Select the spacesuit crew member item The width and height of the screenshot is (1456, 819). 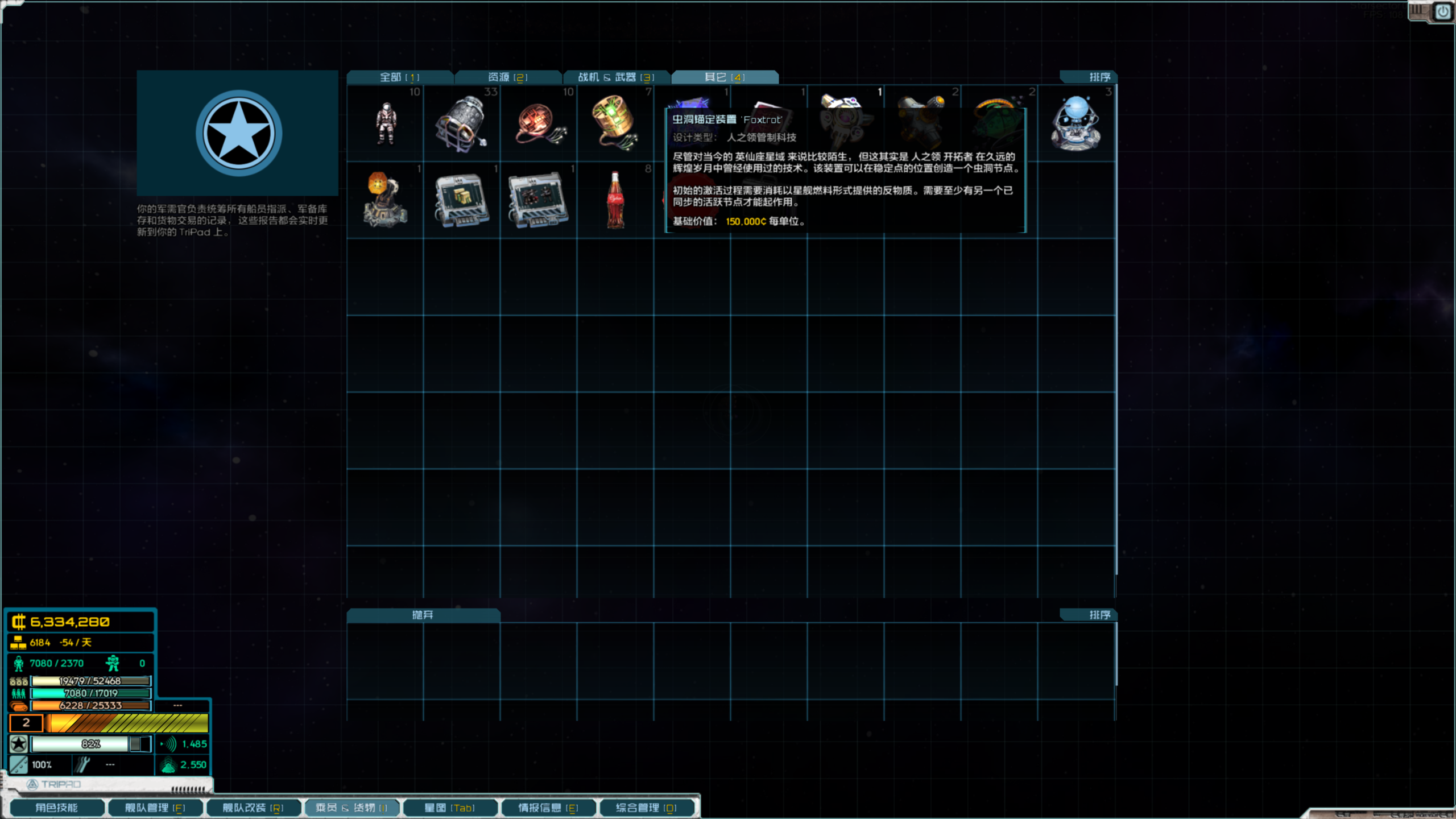click(386, 122)
